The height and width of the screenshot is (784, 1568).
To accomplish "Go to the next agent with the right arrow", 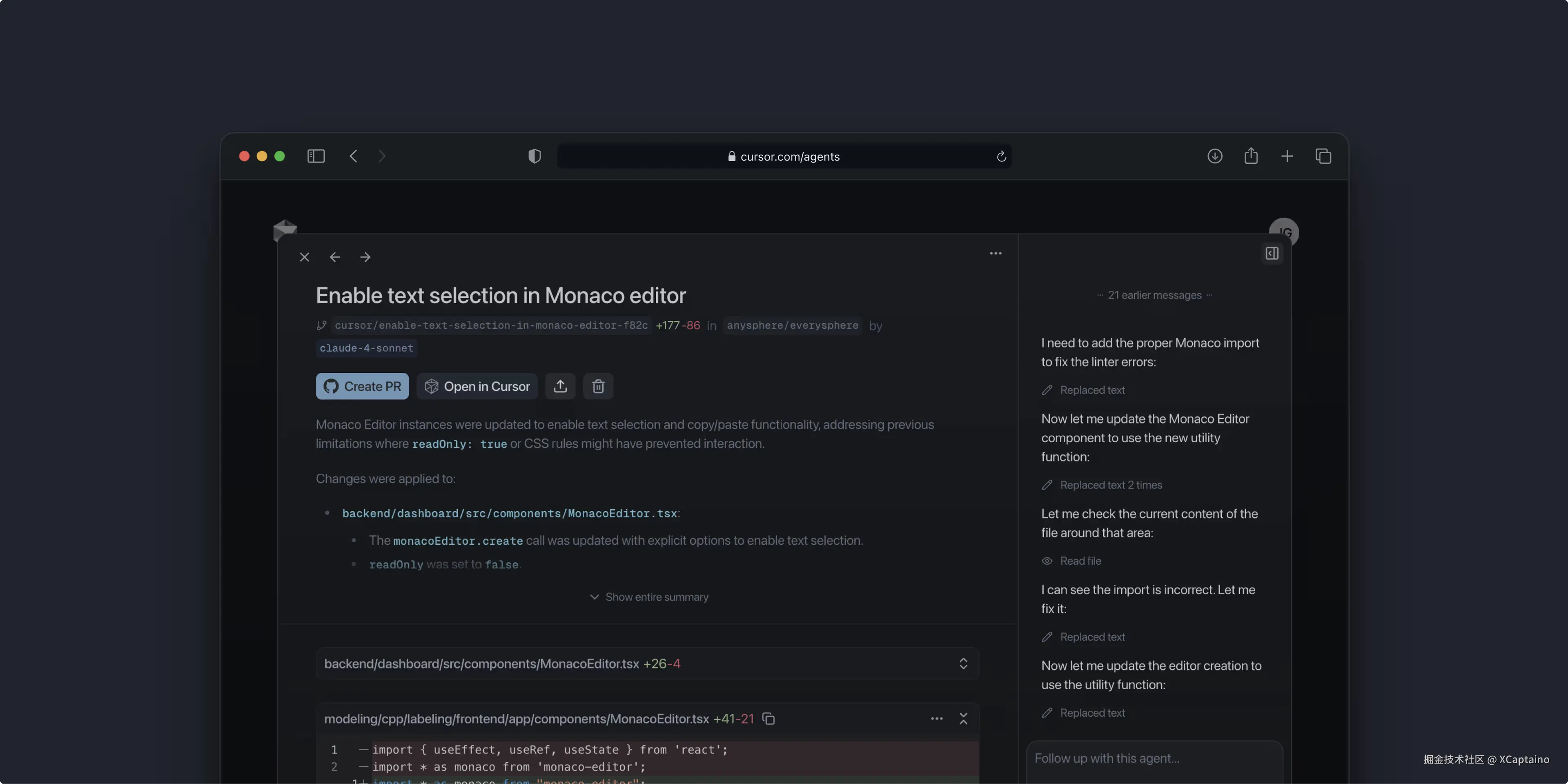I will pyautogui.click(x=365, y=257).
